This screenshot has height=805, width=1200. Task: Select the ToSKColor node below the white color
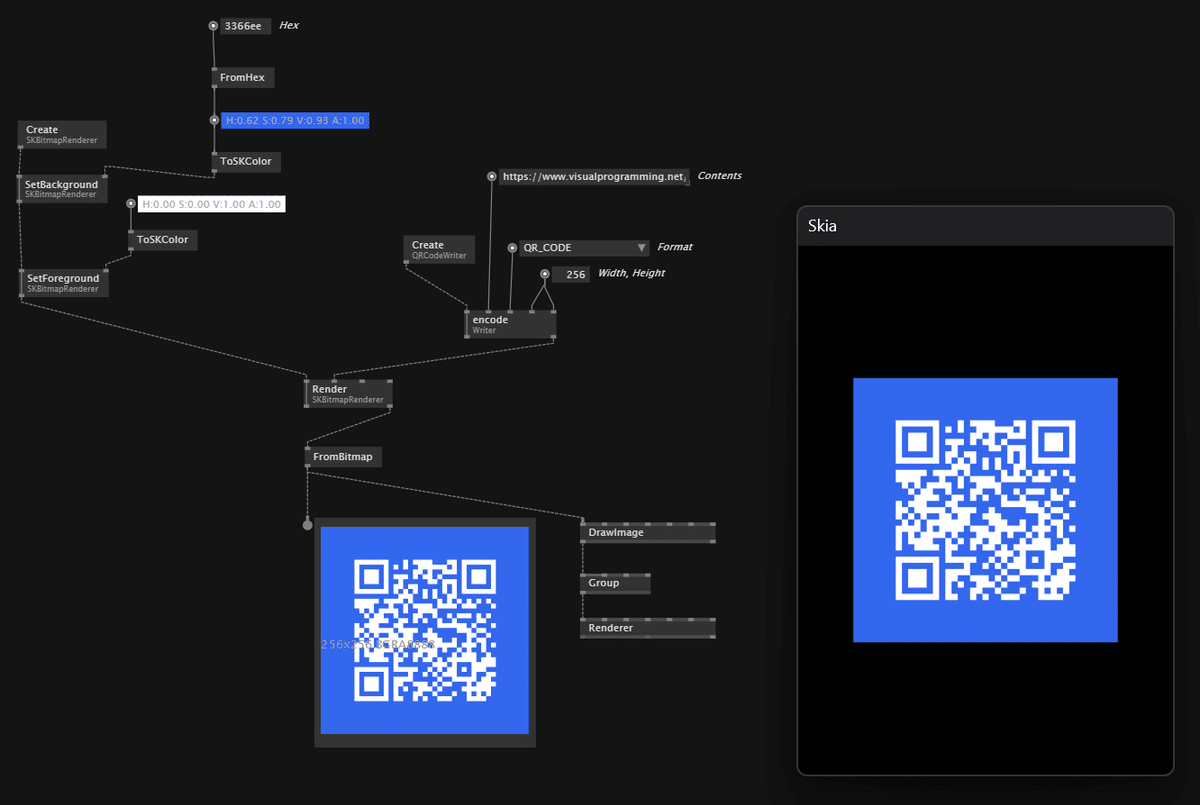(x=163, y=240)
